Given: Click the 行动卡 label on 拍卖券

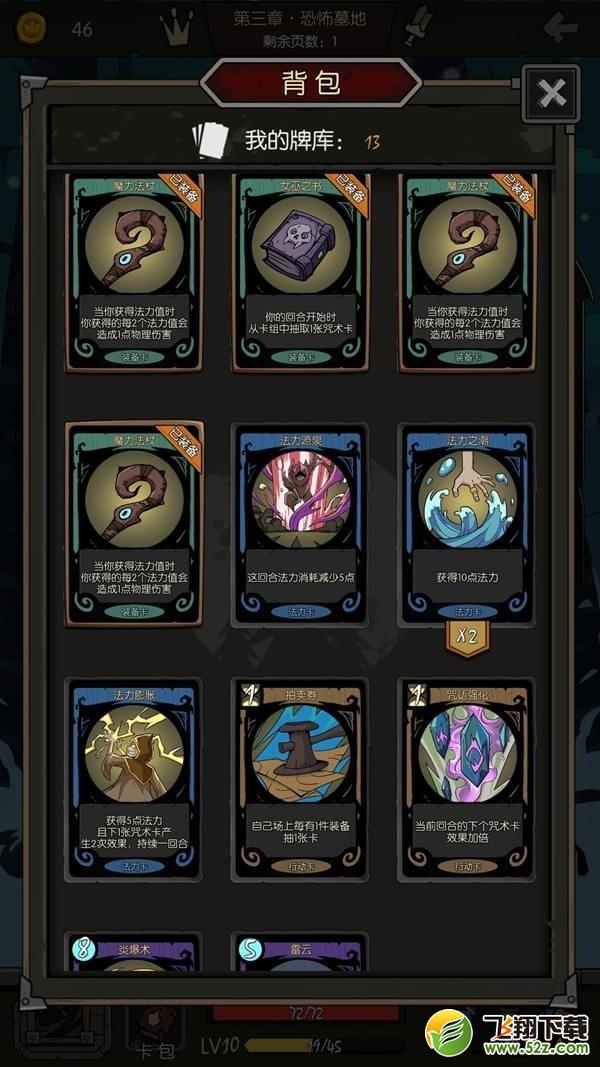Looking at the screenshot, I should point(300,866).
